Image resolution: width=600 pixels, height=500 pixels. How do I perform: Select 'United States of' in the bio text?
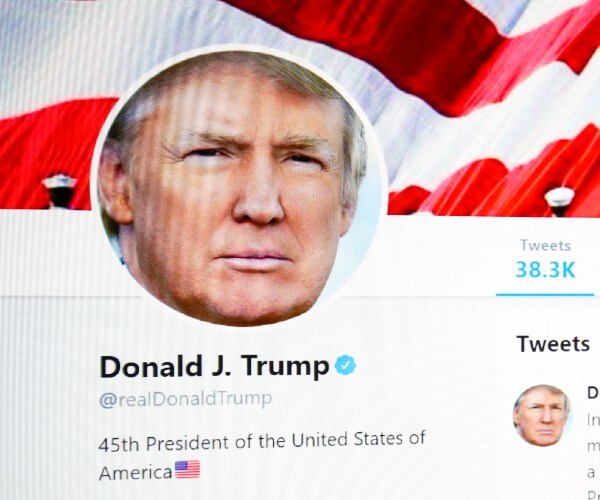[x=359, y=439]
